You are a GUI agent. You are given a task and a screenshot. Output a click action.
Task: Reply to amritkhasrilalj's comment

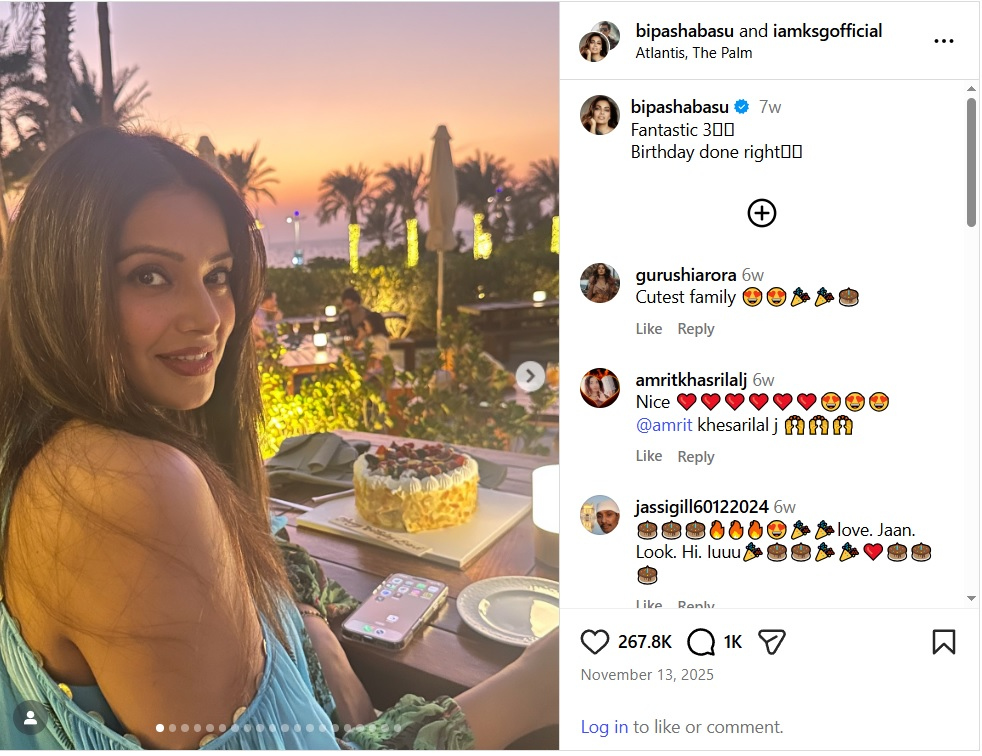click(x=696, y=456)
